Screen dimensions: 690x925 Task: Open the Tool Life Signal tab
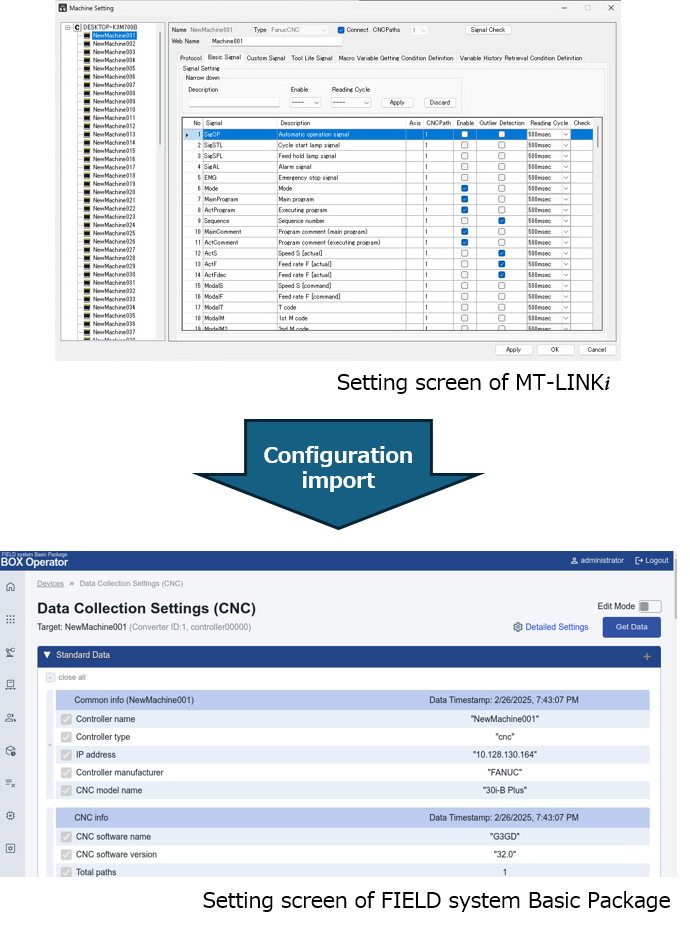(x=311, y=58)
